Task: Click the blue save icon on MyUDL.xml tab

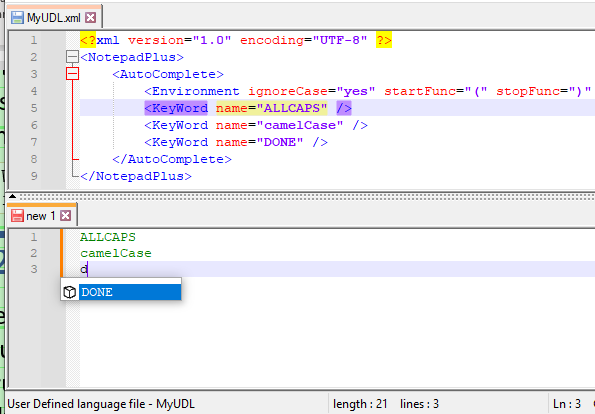Action: [x=17, y=17]
